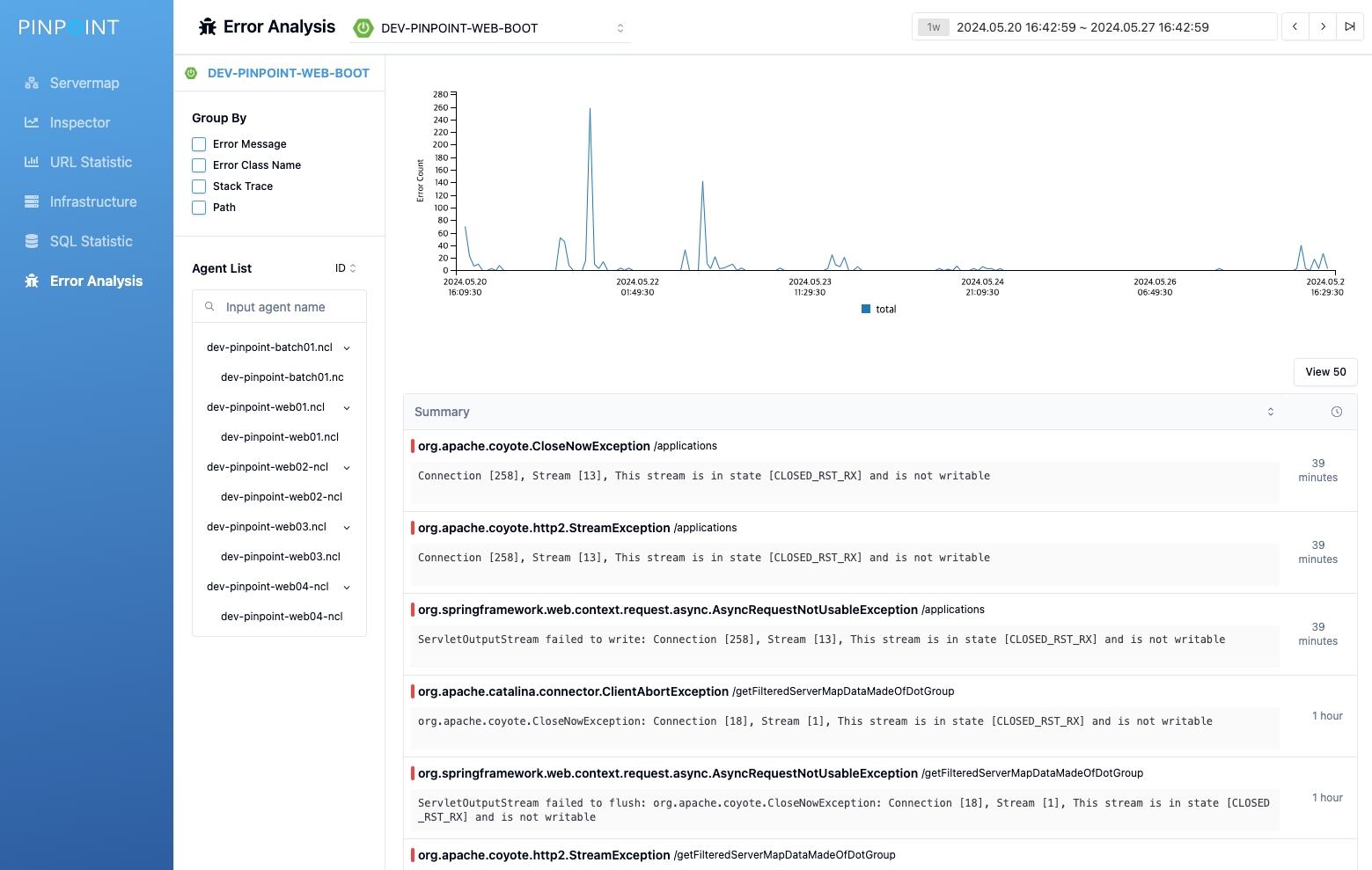Check the Error Class Name box
The image size is (1372, 870).
[x=199, y=165]
